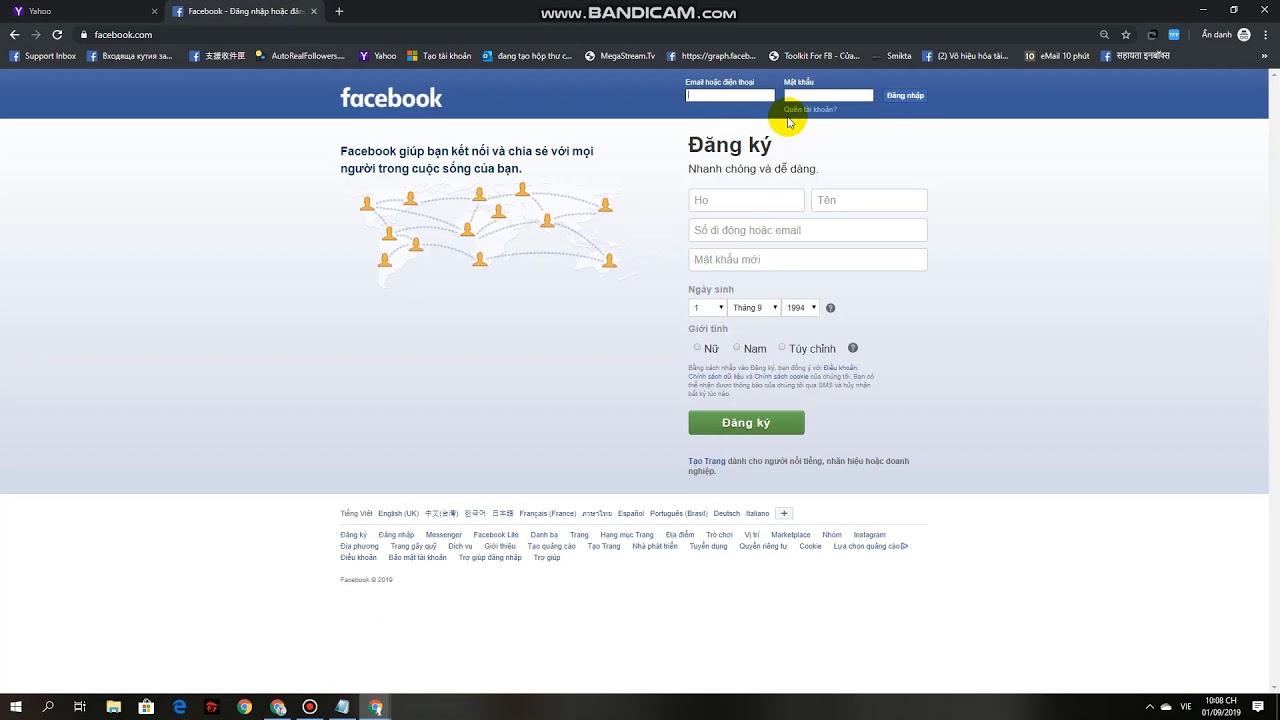Open the Facebook Lite footer link

point(496,535)
